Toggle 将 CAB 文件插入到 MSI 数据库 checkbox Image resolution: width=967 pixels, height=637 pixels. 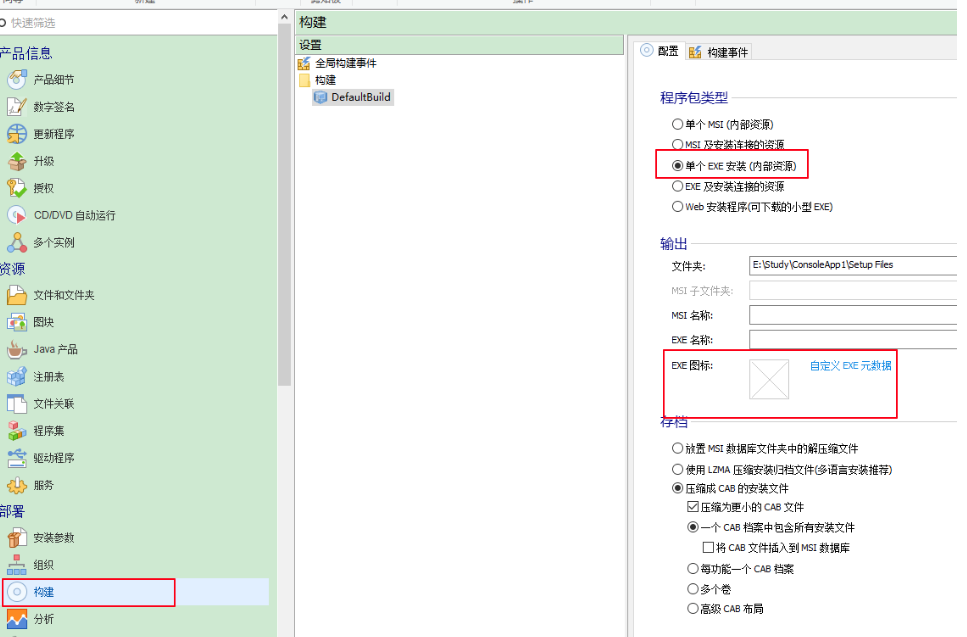coord(708,548)
